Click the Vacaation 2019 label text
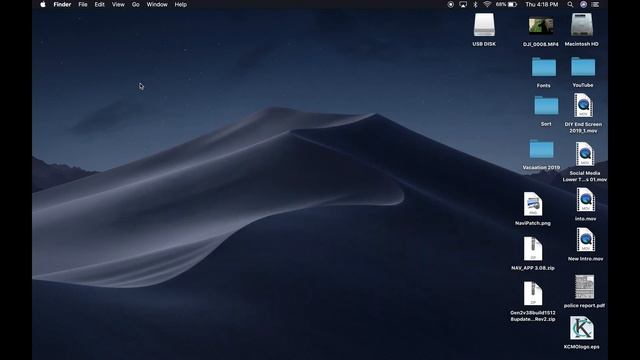 [x=541, y=167]
